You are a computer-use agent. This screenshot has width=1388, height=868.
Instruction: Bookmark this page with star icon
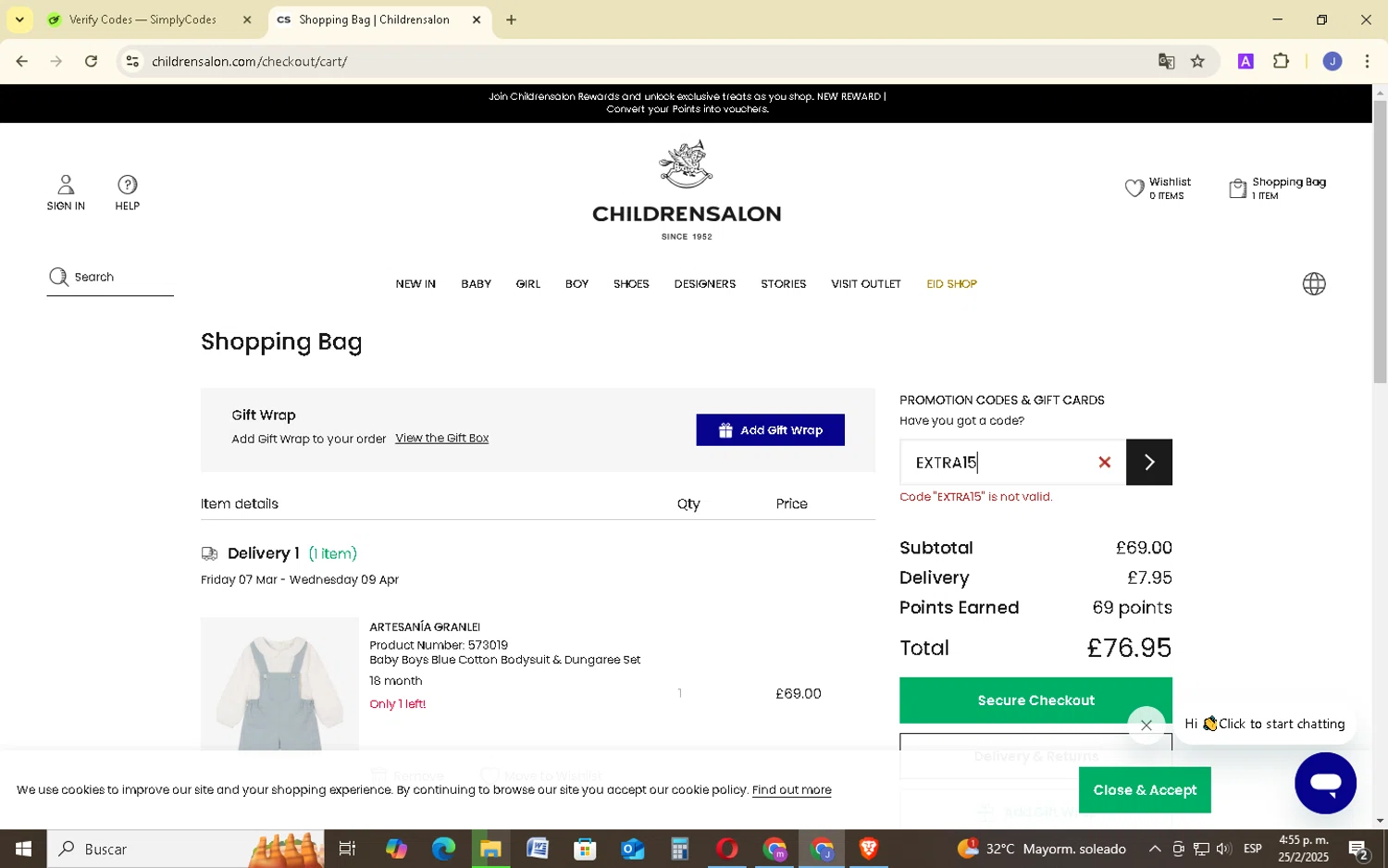(x=1197, y=61)
